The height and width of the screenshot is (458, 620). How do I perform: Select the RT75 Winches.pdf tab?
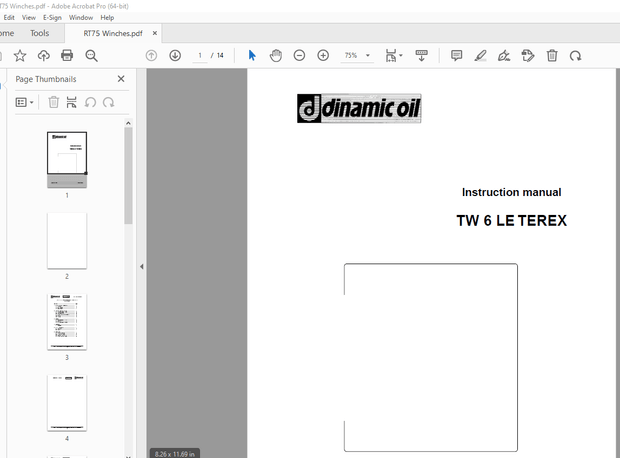pos(113,33)
